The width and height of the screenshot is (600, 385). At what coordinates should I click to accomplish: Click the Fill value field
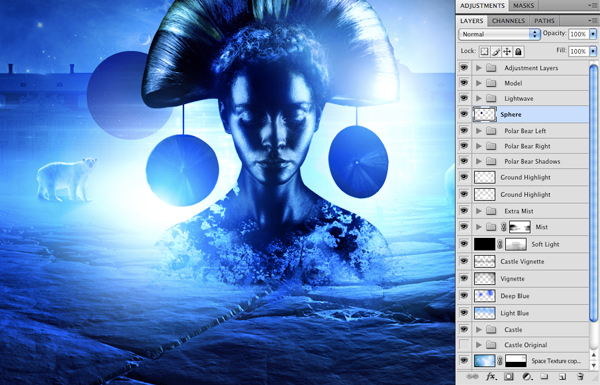[x=578, y=51]
